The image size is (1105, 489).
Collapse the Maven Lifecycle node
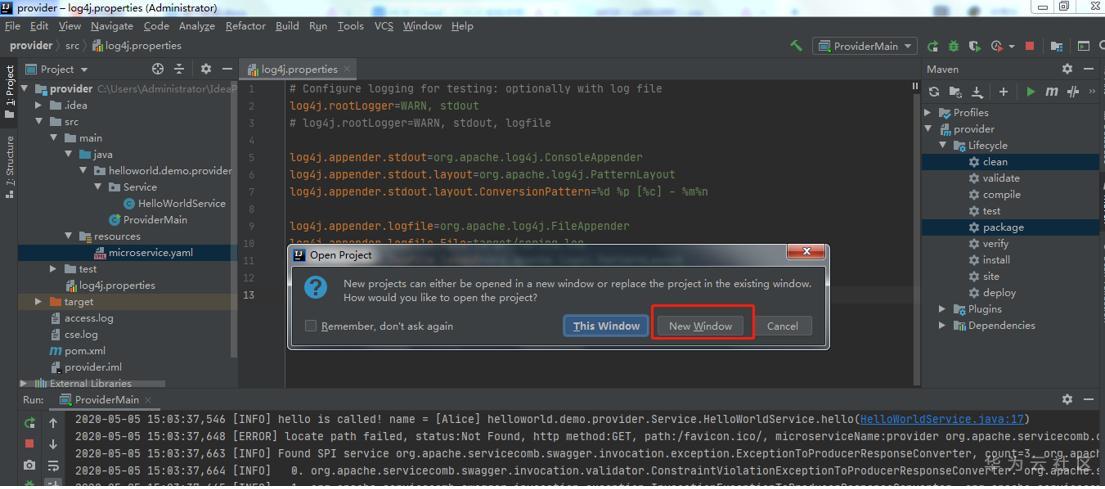point(943,145)
